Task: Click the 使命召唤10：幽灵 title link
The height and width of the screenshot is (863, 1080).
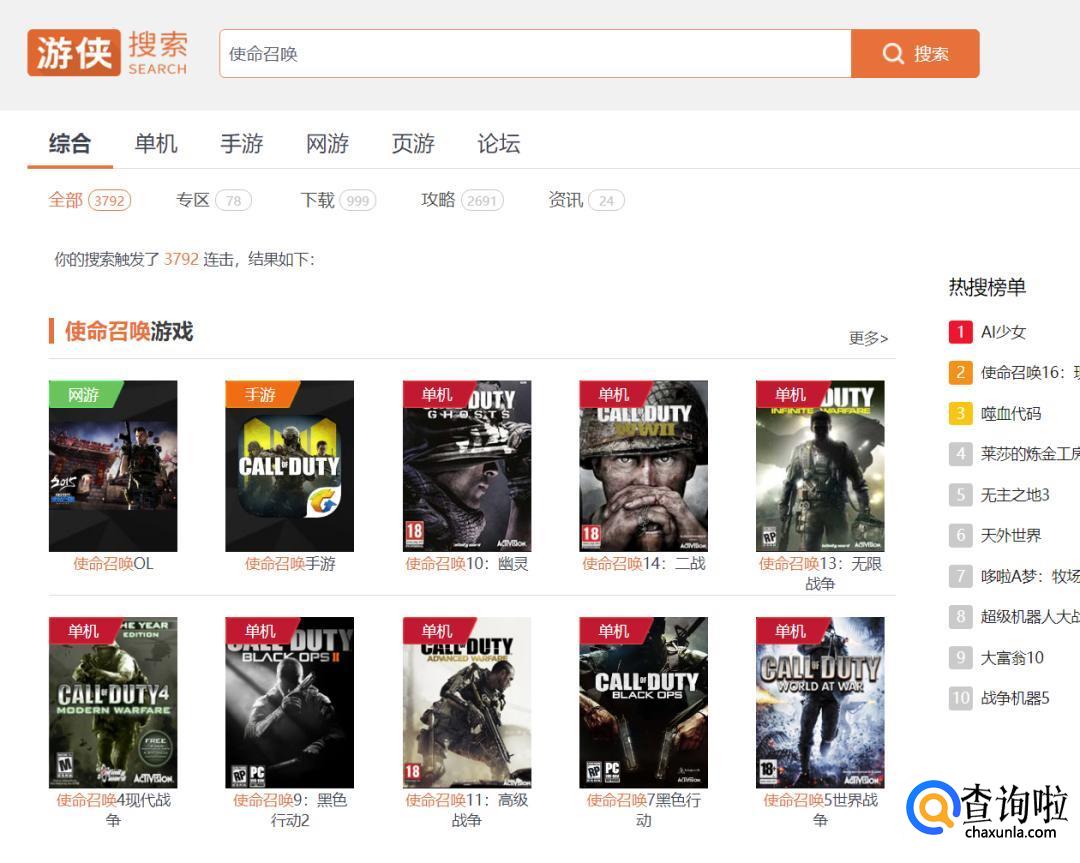Action: click(466, 563)
